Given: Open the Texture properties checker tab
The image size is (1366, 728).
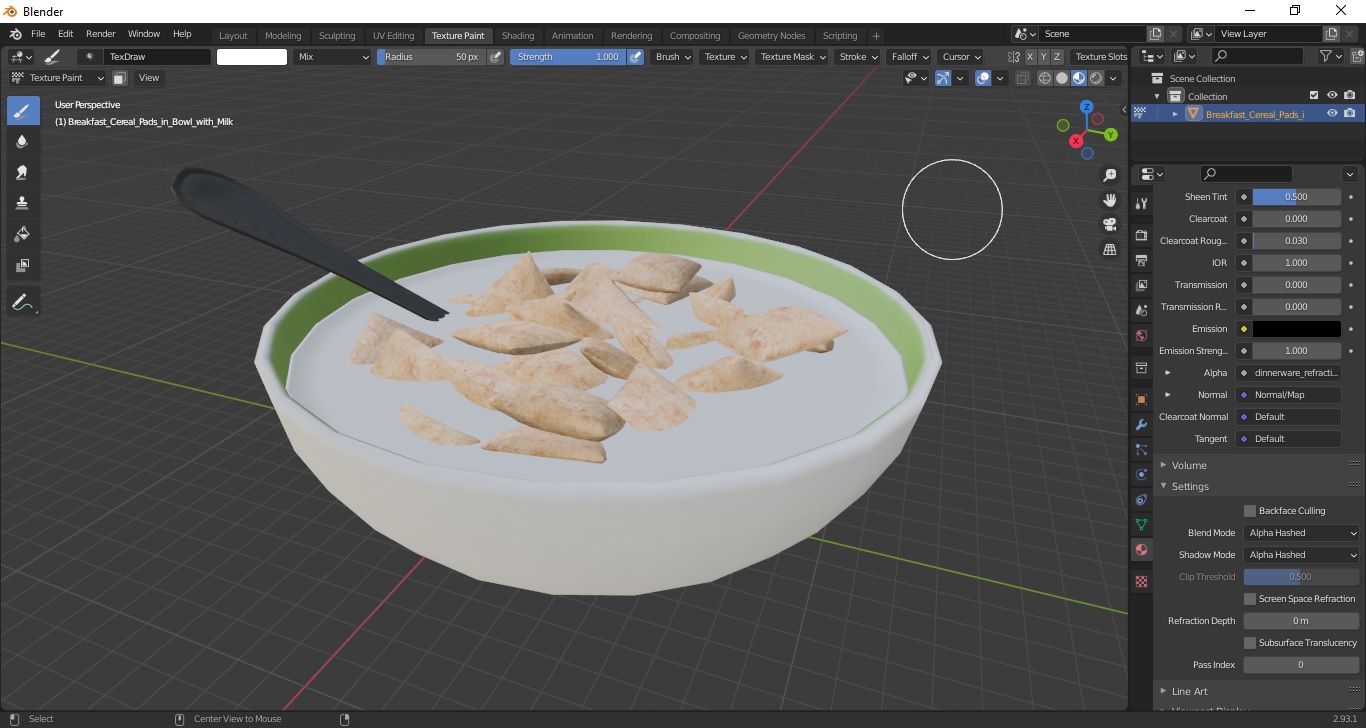Looking at the screenshot, I should pyautogui.click(x=1141, y=581).
